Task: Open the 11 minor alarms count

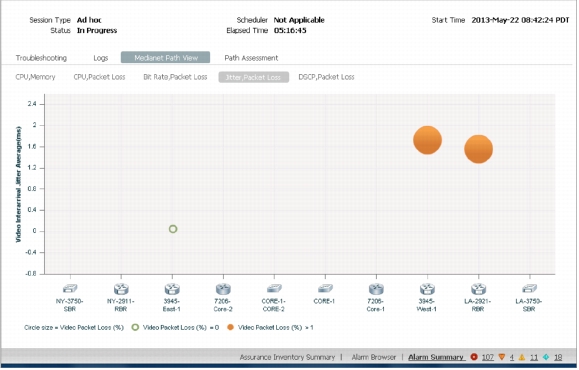Action: tap(534, 357)
